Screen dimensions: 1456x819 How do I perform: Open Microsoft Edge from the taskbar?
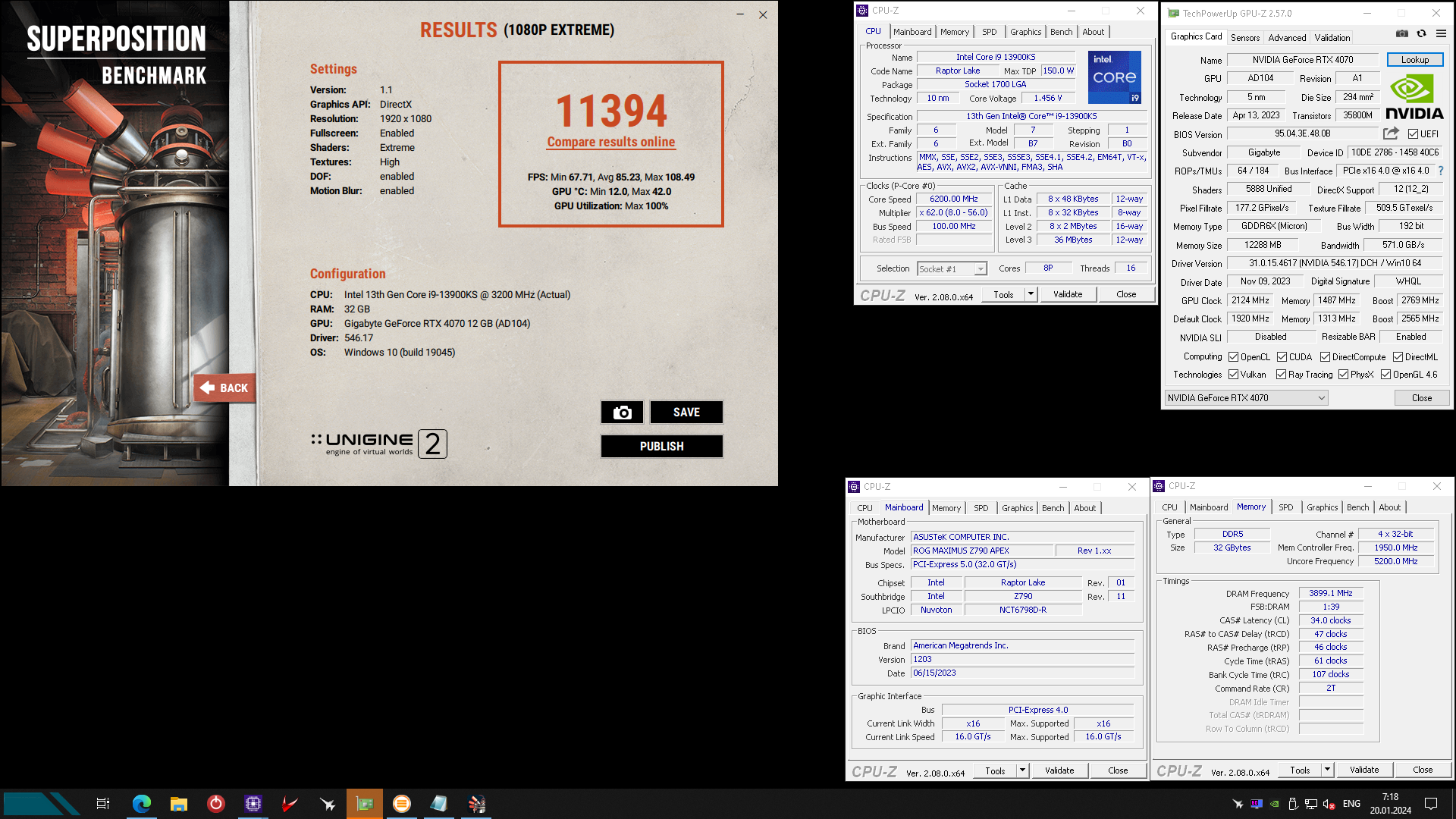coord(142,804)
